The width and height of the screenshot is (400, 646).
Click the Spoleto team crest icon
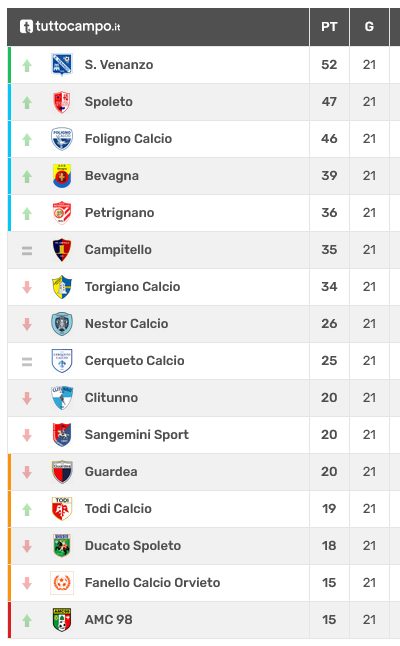(62, 102)
